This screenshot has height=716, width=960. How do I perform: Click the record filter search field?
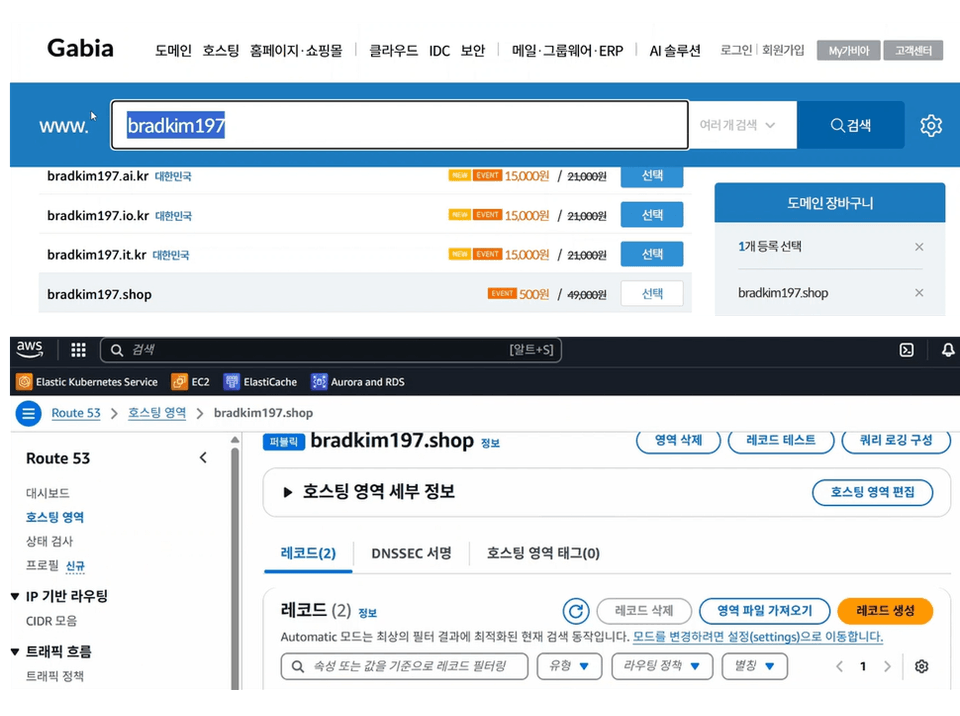point(404,666)
